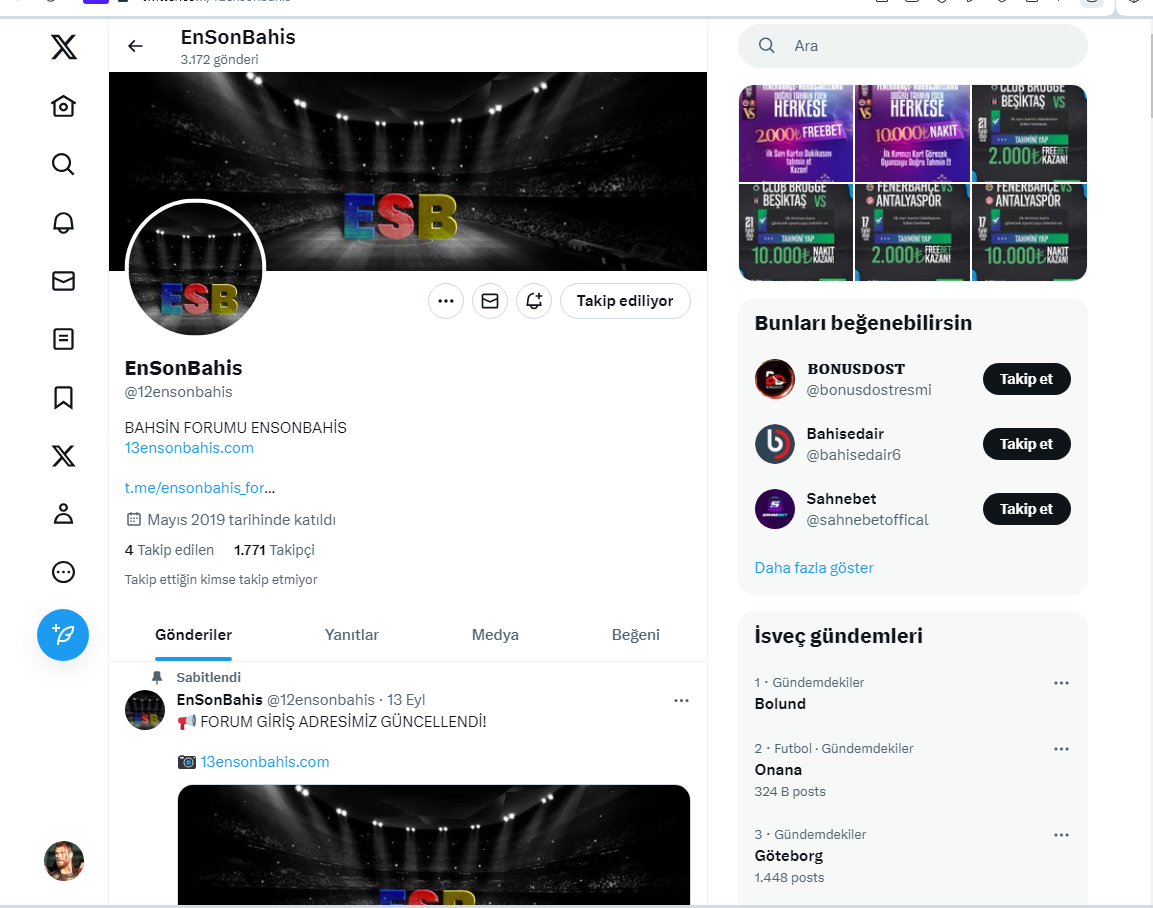
Task: Compose a new post with feather button
Action: [x=63, y=634]
